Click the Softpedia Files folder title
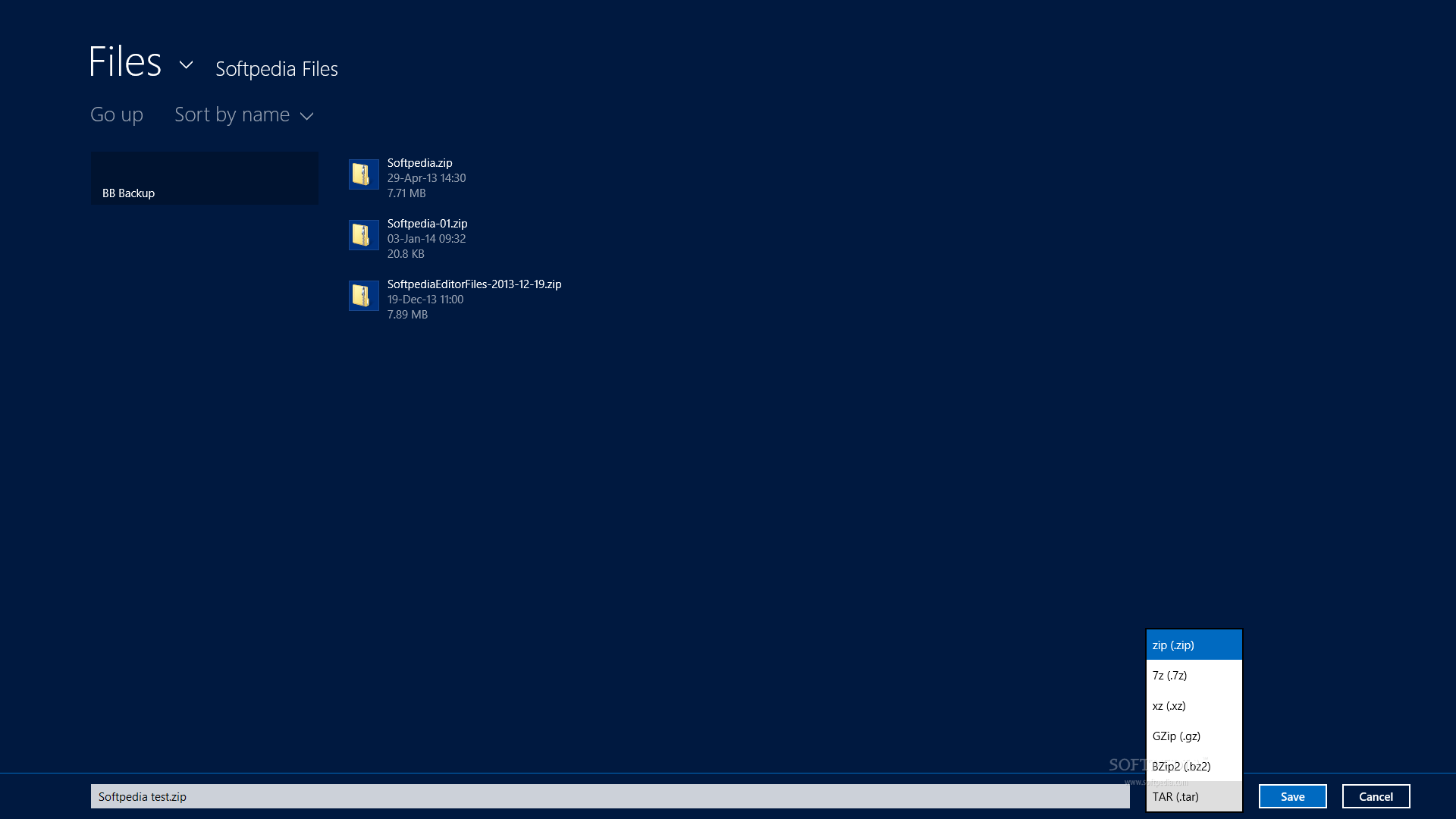The image size is (1456, 819). [276, 69]
